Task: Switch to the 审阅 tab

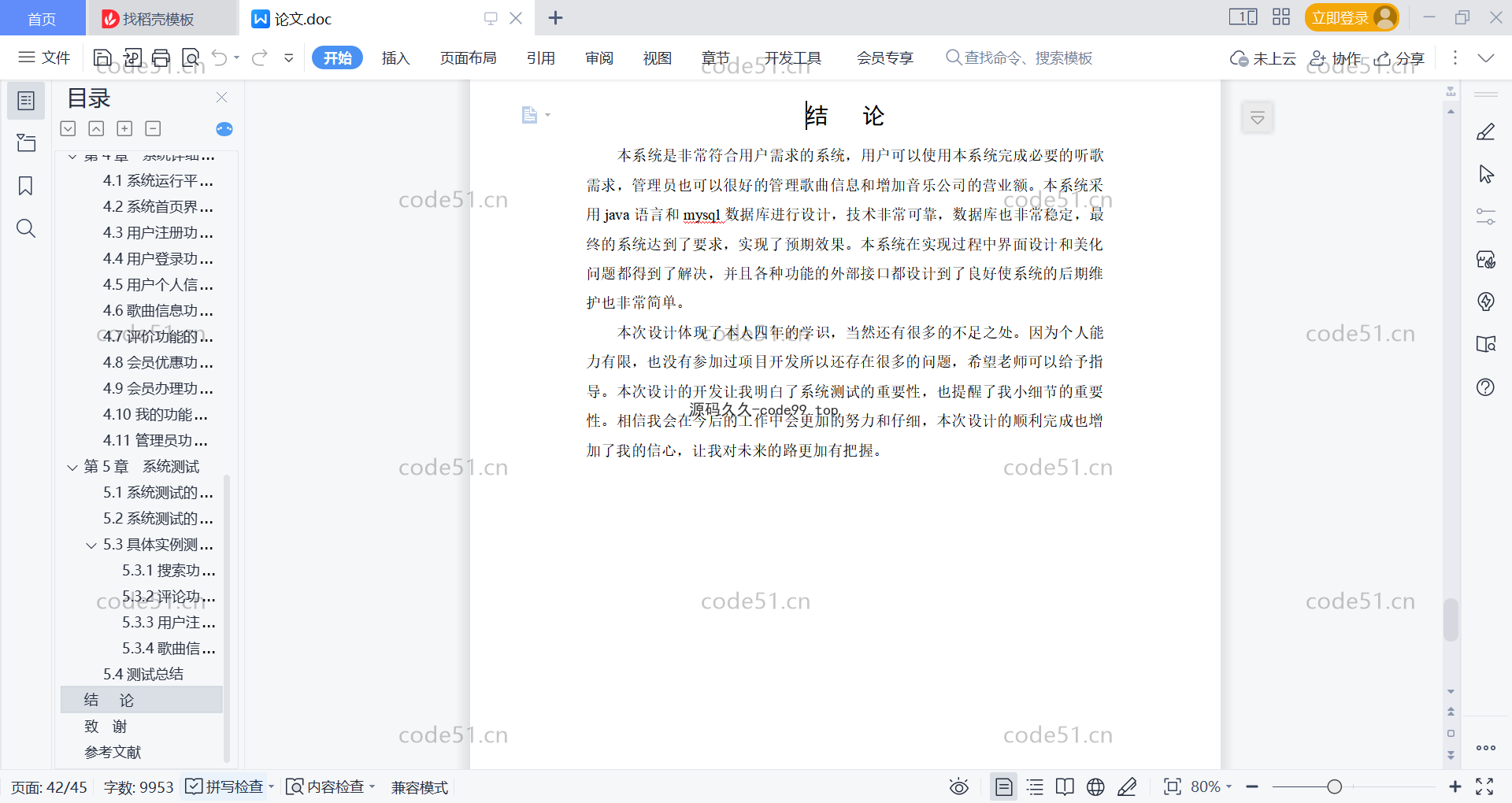Action: pyautogui.click(x=599, y=57)
